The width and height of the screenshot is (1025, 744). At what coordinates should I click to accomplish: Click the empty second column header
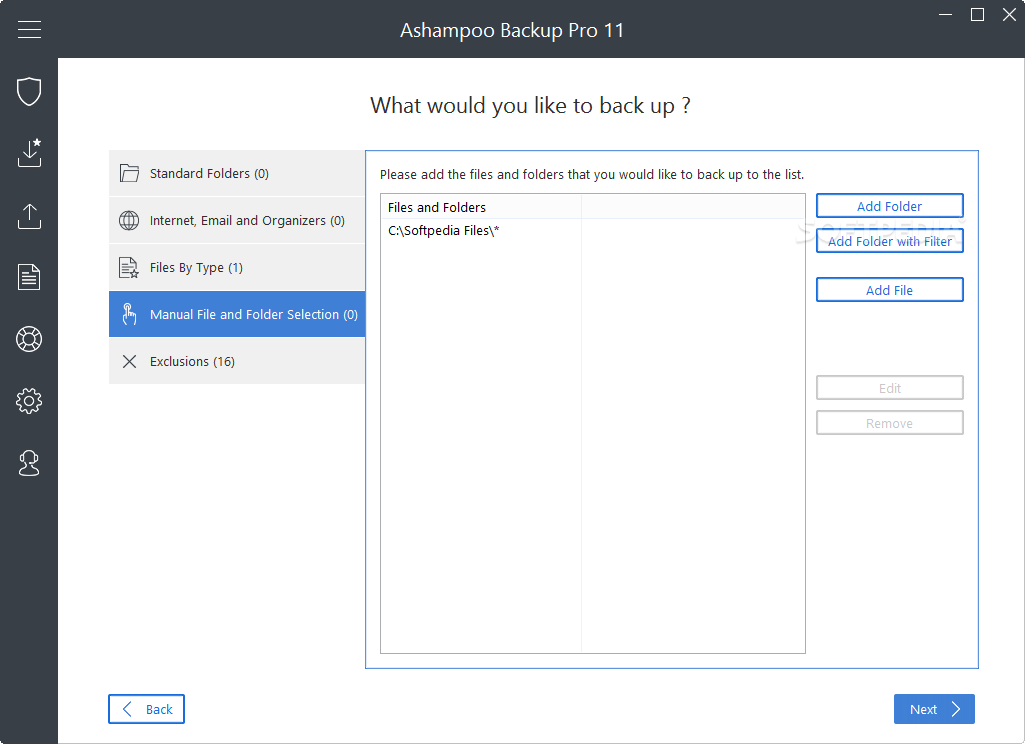tap(693, 207)
